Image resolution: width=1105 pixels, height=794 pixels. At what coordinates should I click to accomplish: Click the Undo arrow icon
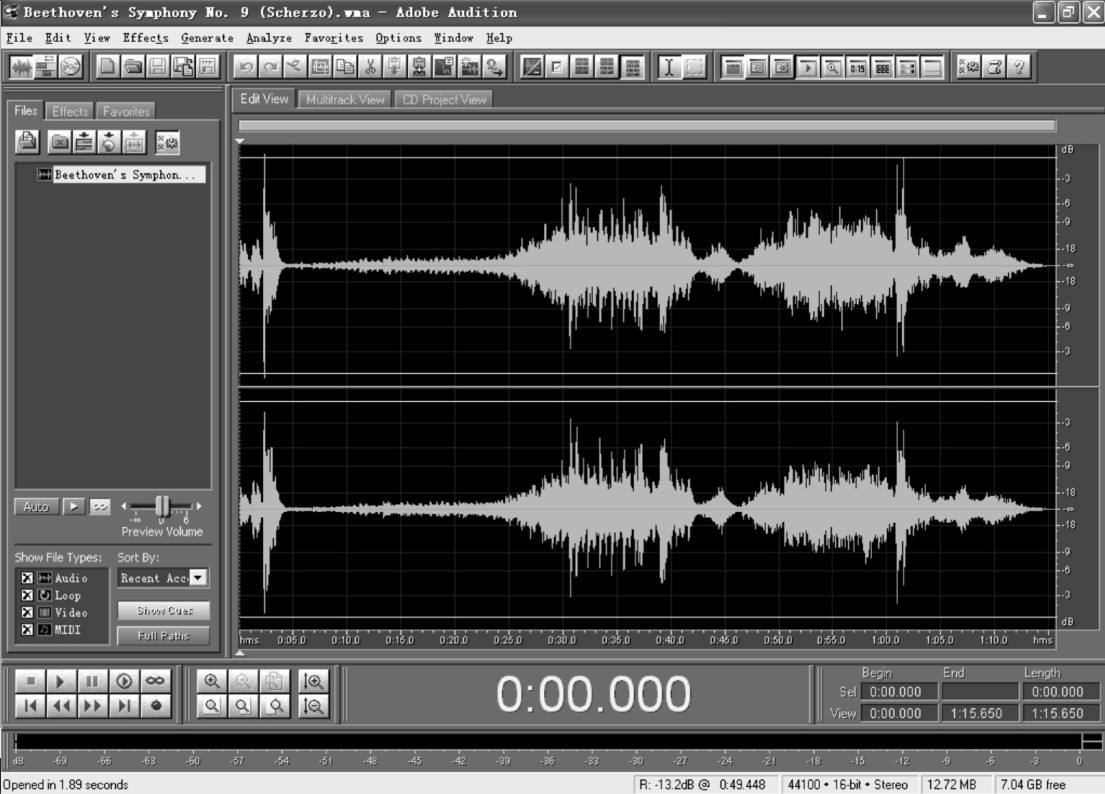[246, 67]
